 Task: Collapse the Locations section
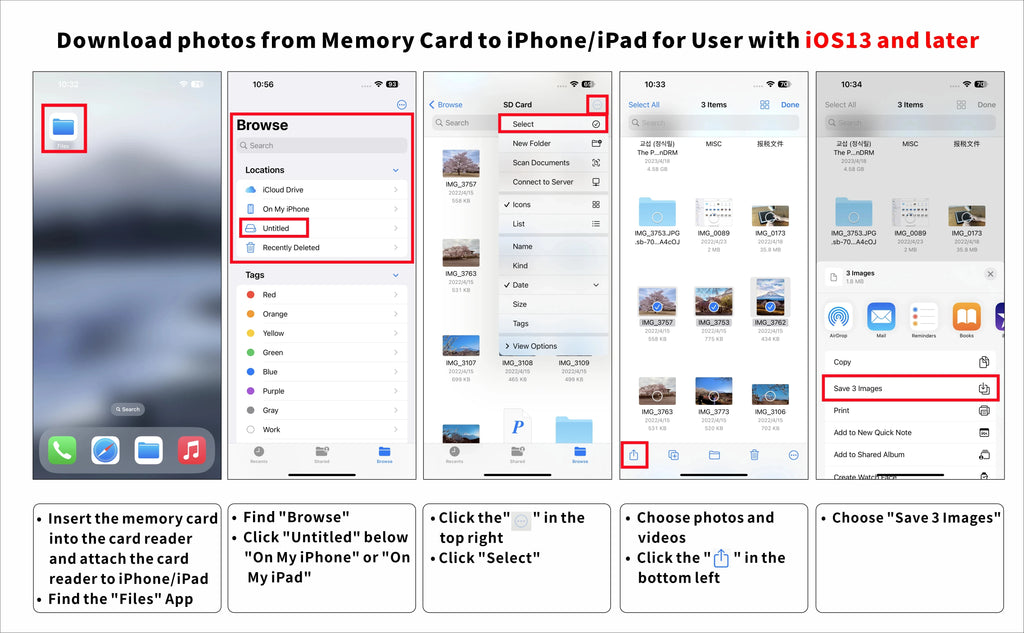pos(395,170)
